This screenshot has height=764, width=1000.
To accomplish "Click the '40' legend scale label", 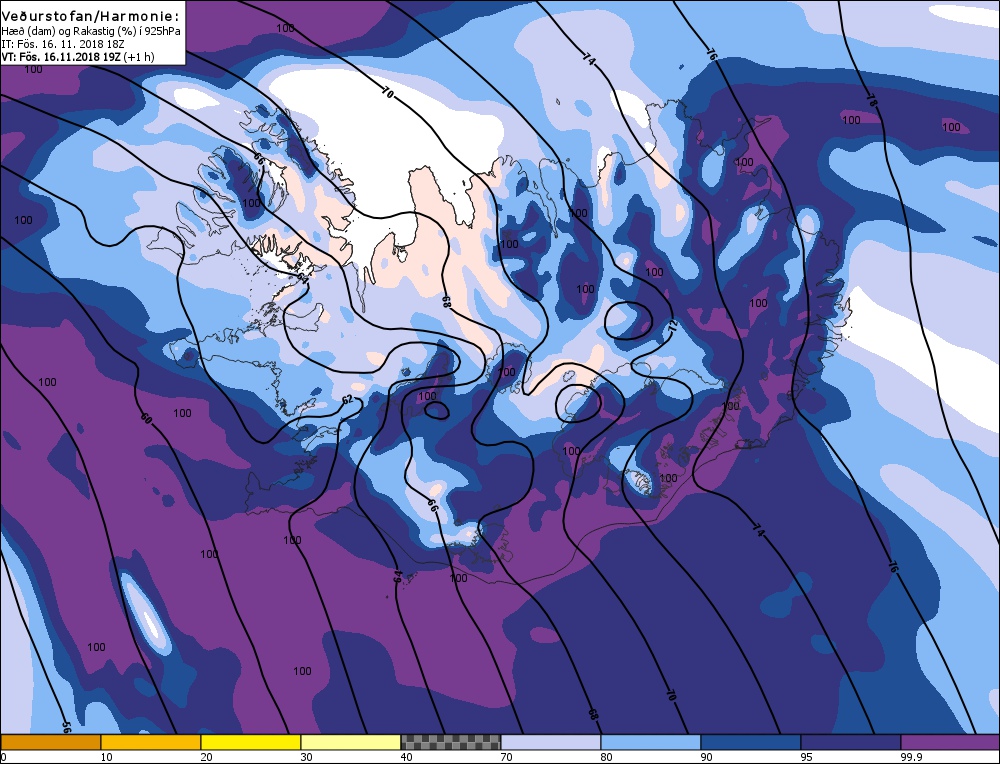I will [406, 757].
